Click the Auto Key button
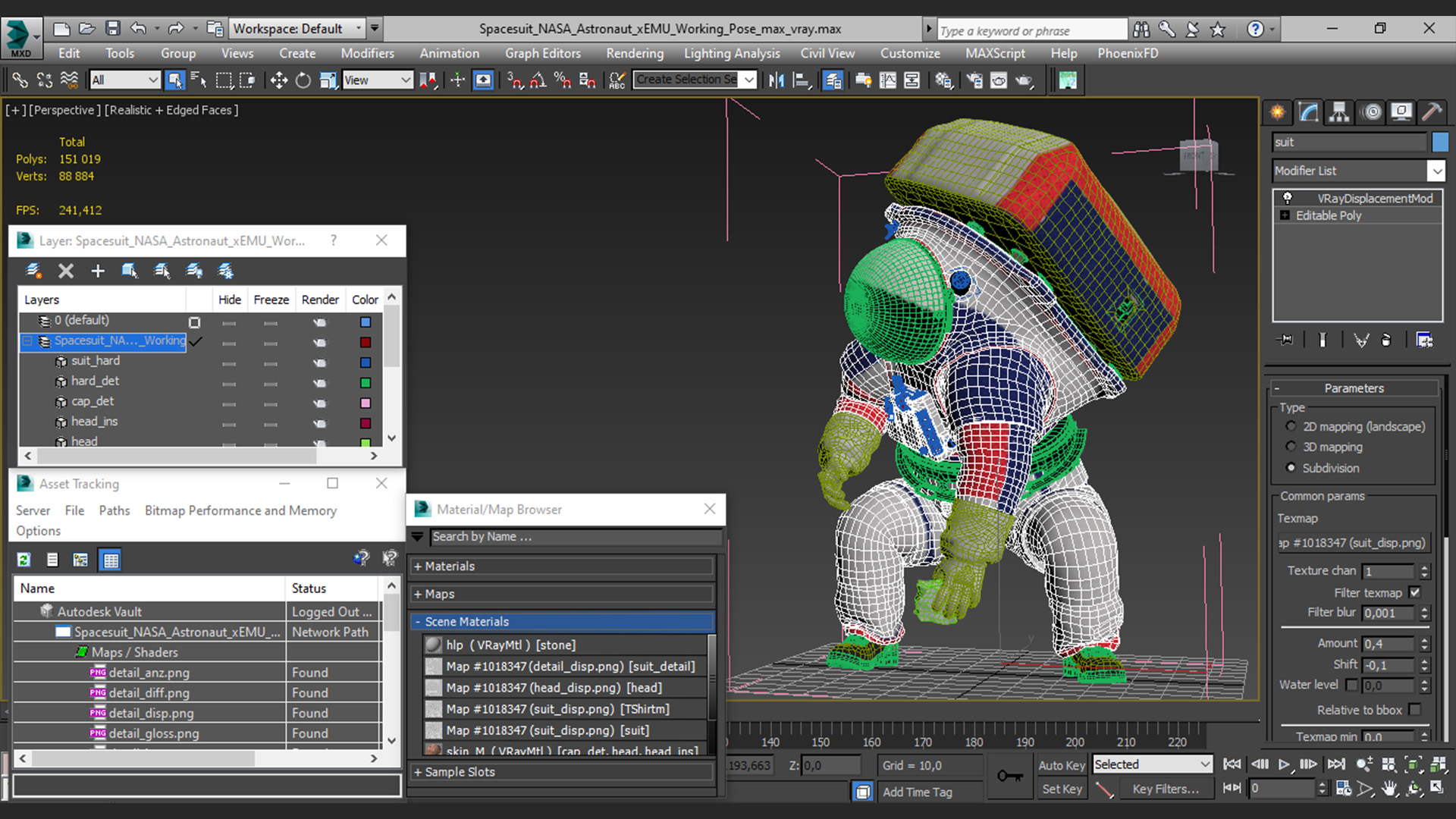The image size is (1456, 819). (x=1062, y=765)
